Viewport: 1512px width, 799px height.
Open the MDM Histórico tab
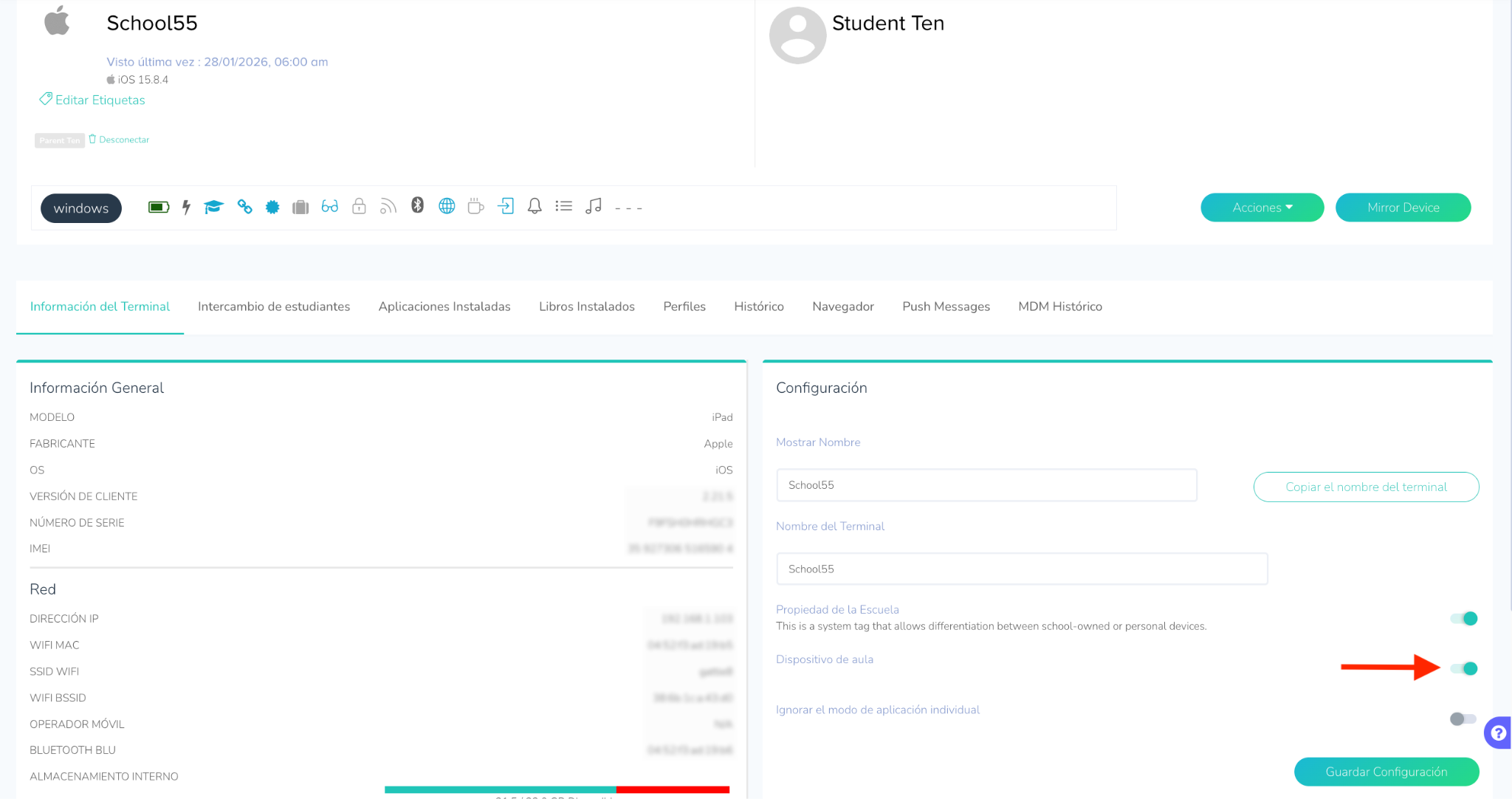[x=1059, y=306]
